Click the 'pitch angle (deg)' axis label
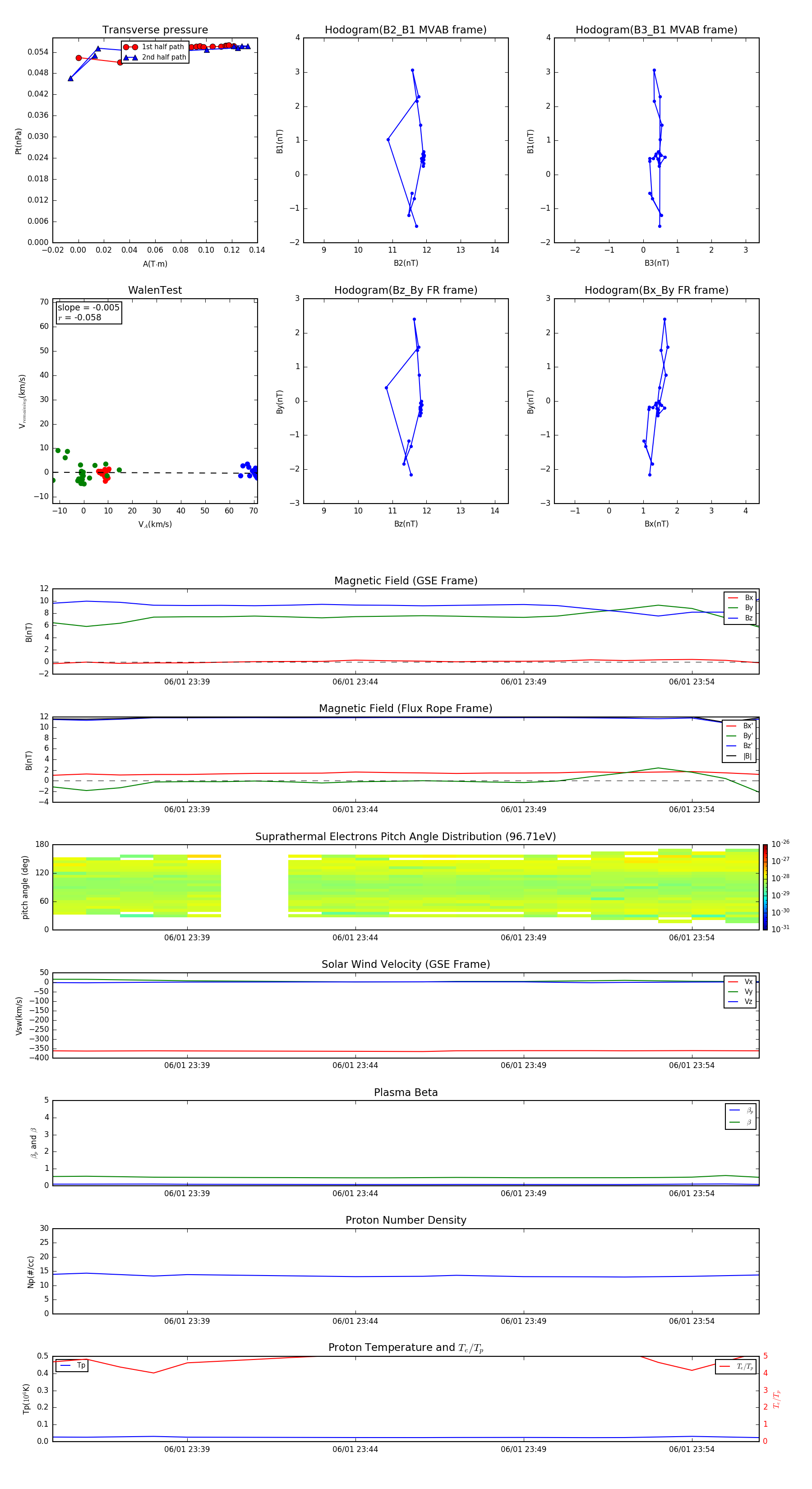 25,887
